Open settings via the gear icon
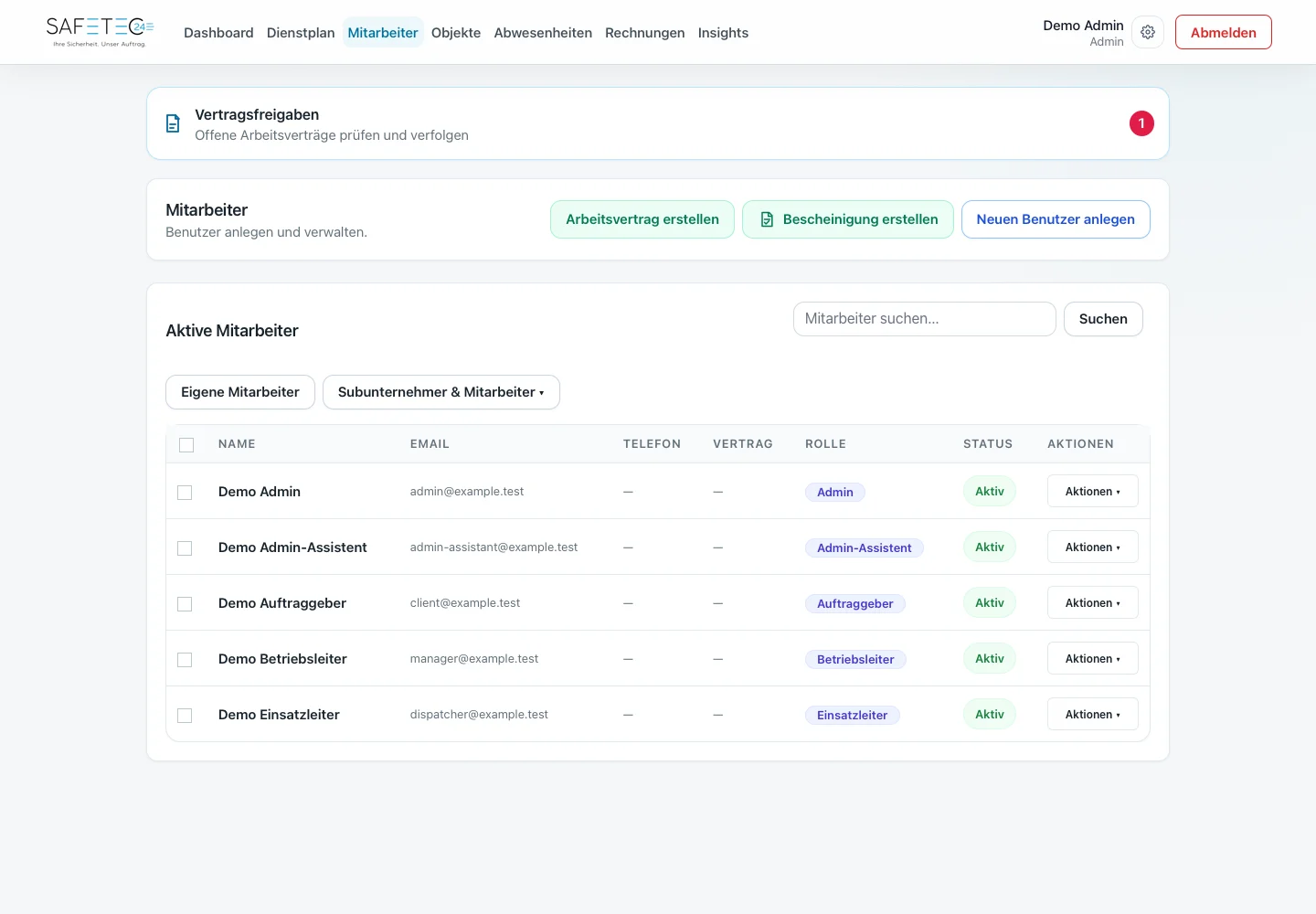The width and height of the screenshot is (1316, 914). click(x=1148, y=32)
